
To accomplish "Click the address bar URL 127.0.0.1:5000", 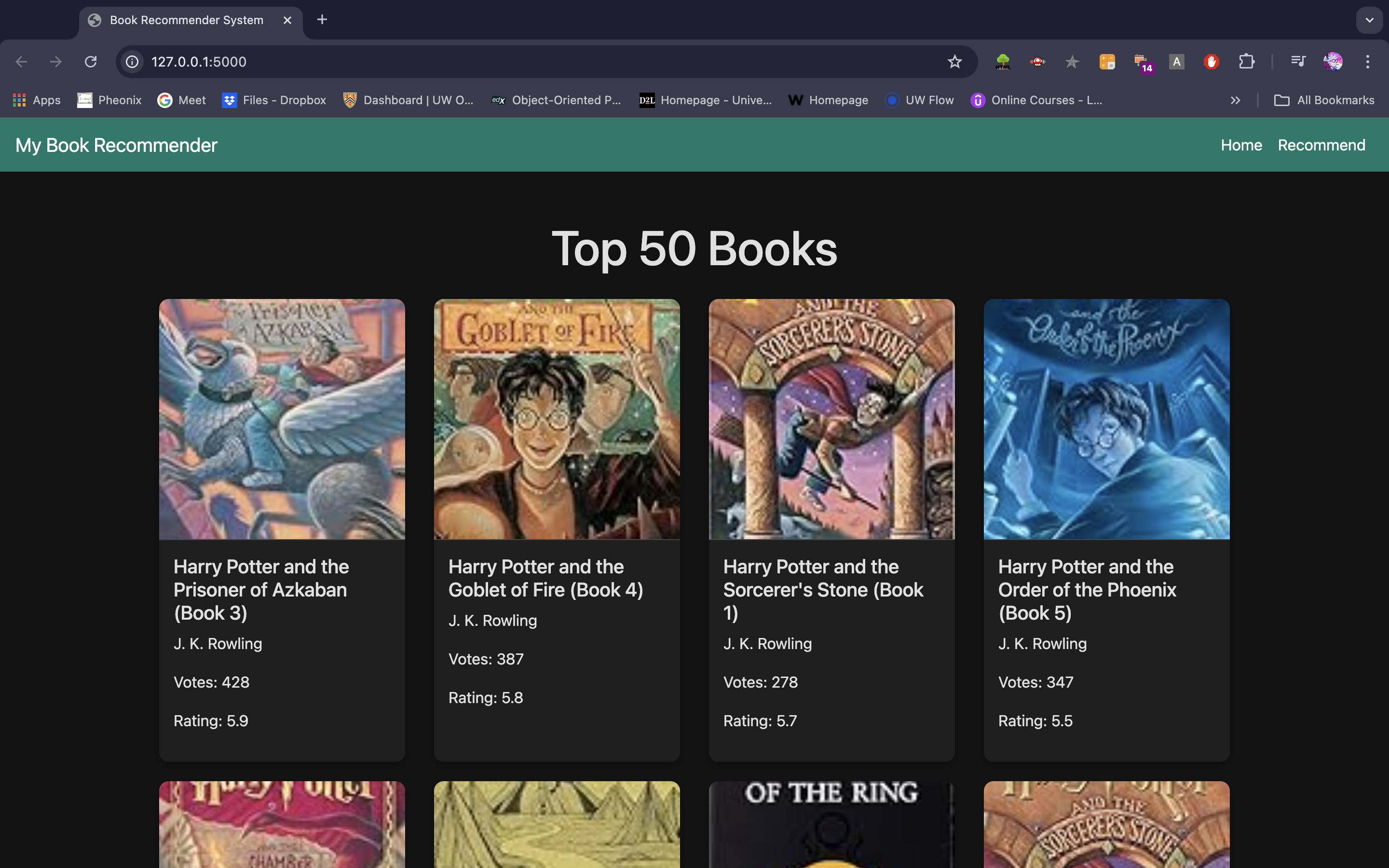I will click(x=199, y=61).
